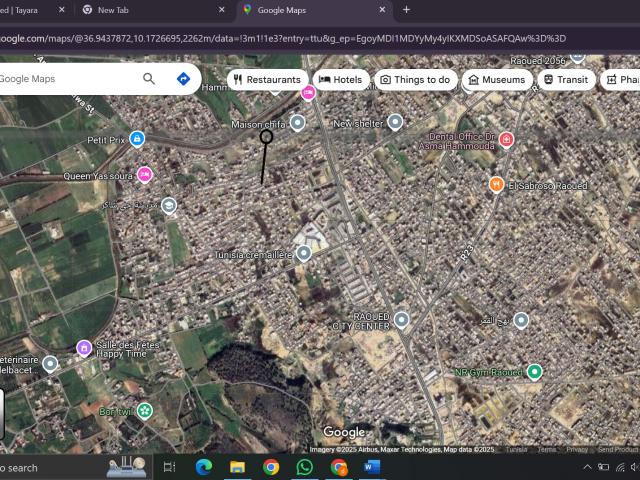Show hidden system tray icons
640x480 pixels.
click(587, 467)
